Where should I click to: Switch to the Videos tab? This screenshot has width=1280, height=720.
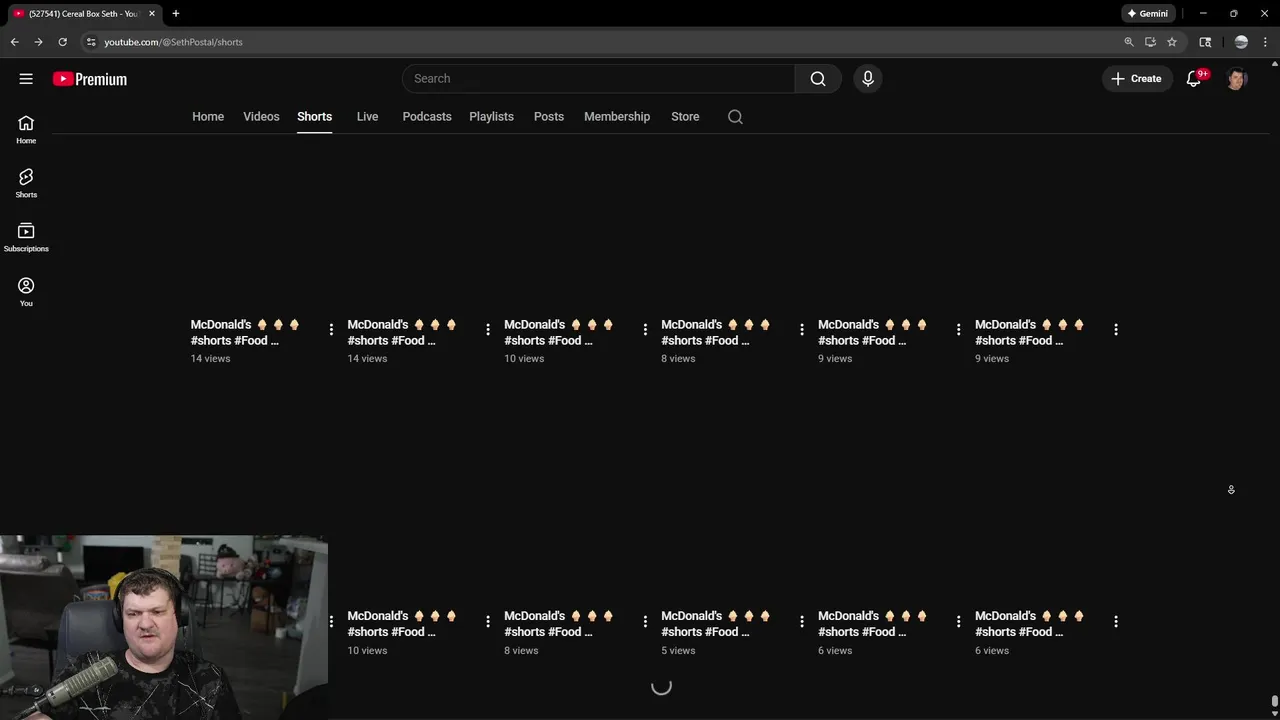[x=261, y=117]
